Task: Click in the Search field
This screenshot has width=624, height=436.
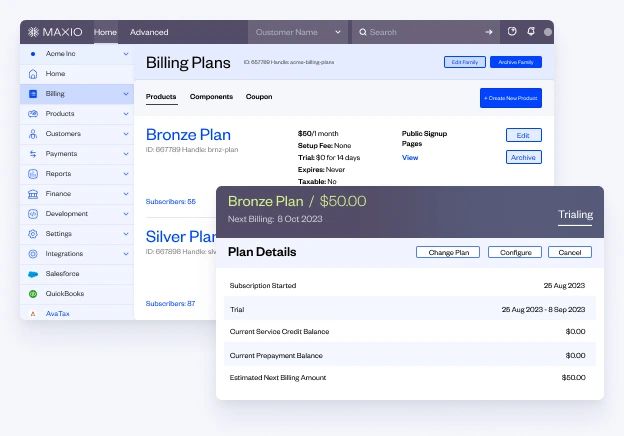Action: coord(425,32)
